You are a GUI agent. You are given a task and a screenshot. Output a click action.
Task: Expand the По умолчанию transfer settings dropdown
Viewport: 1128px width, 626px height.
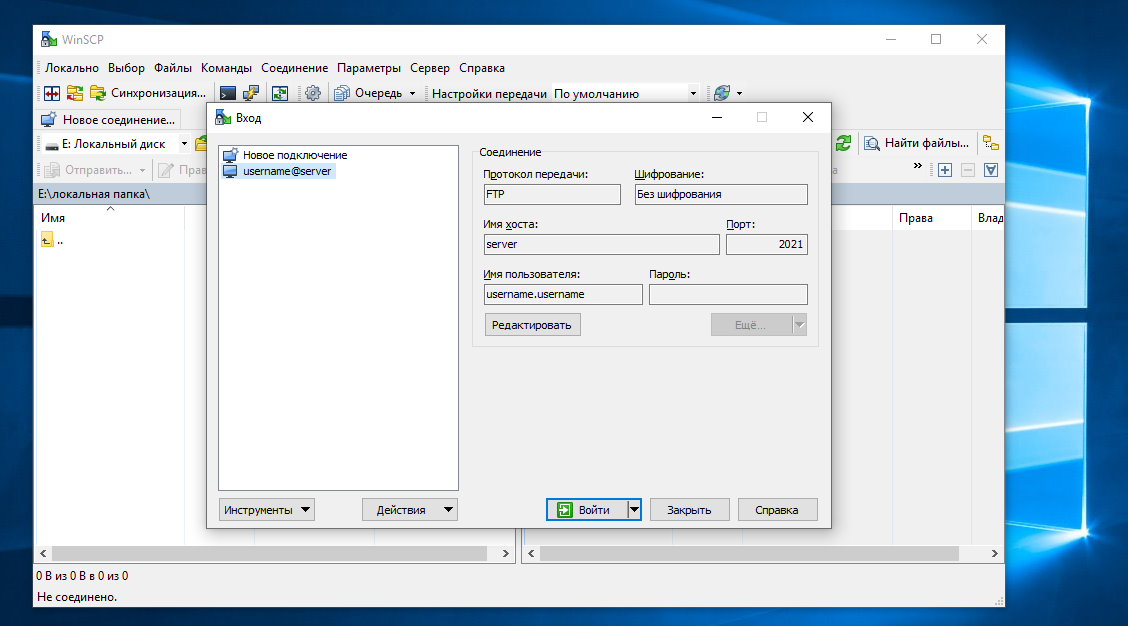[x=693, y=94]
